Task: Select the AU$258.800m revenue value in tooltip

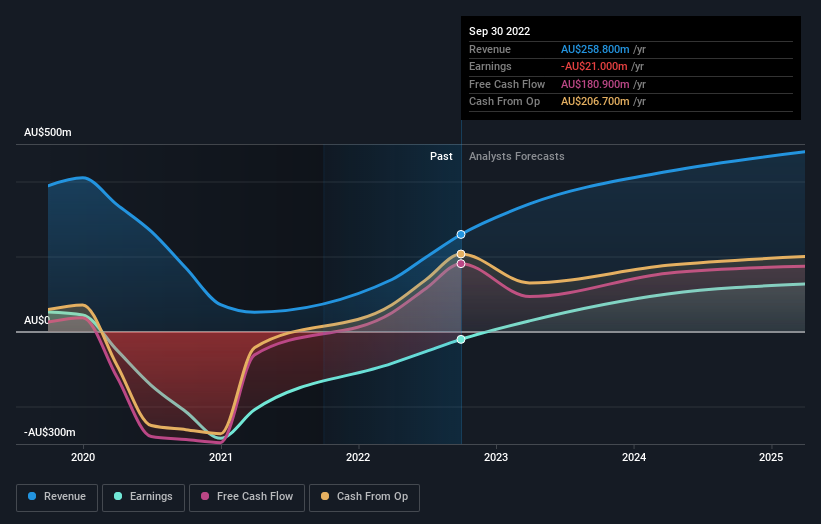Action: (595, 49)
